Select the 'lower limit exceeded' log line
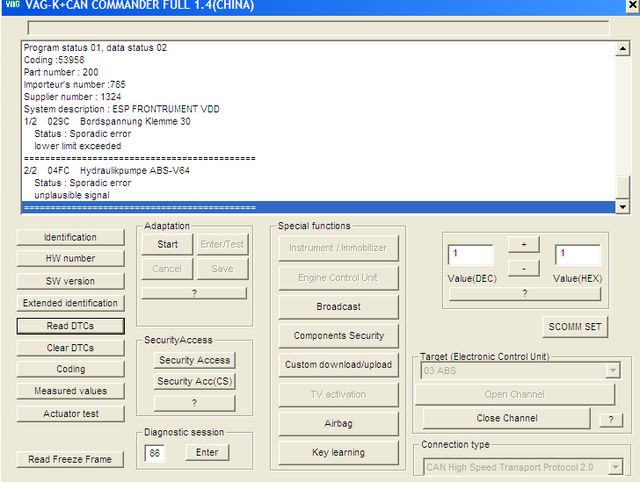Viewport: 640px width, 482px height. tap(78, 146)
